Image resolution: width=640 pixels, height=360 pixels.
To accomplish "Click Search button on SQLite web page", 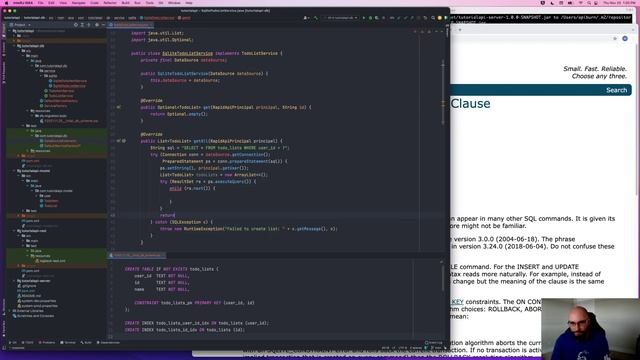I will (616, 90).
